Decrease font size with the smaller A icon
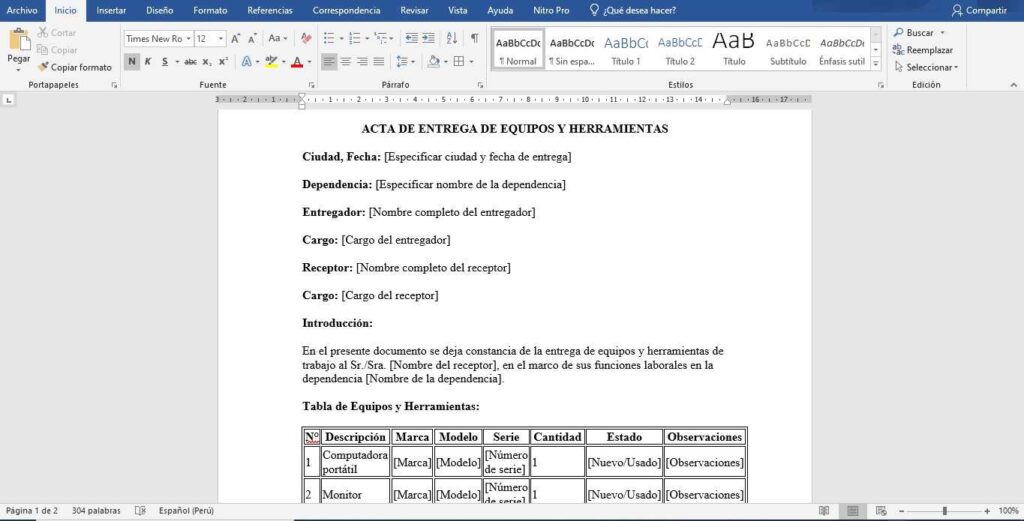The height and width of the screenshot is (521, 1024). (252, 39)
